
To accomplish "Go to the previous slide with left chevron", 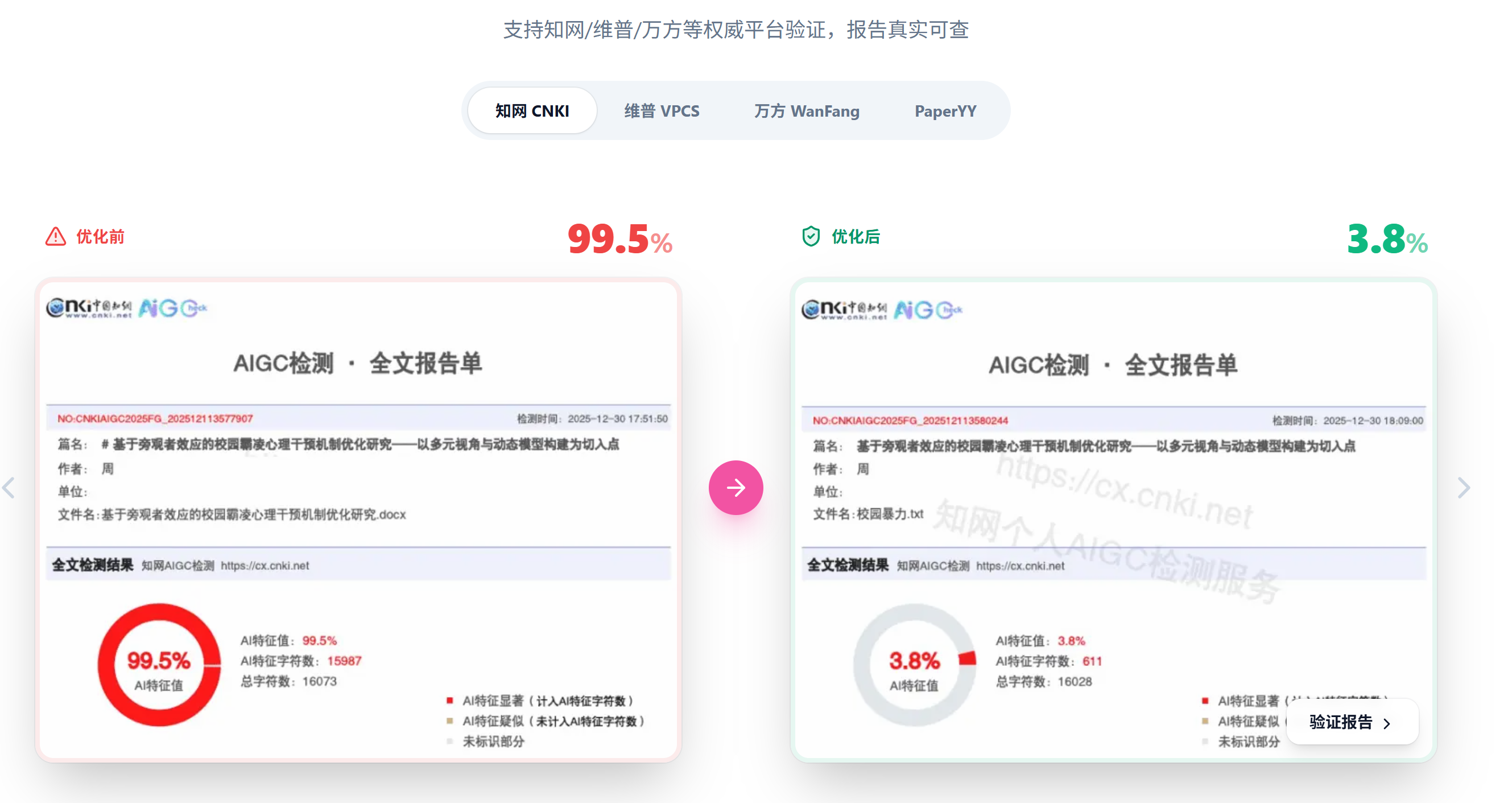I will point(8,488).
